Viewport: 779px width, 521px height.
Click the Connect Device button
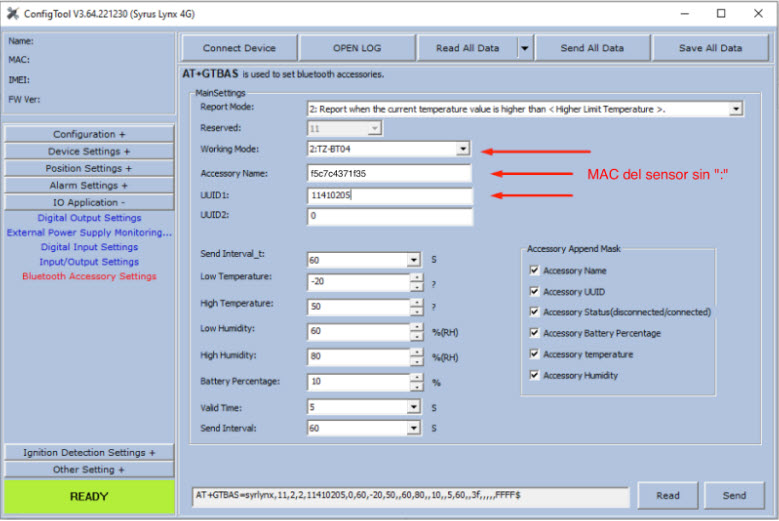pos(239,48)
